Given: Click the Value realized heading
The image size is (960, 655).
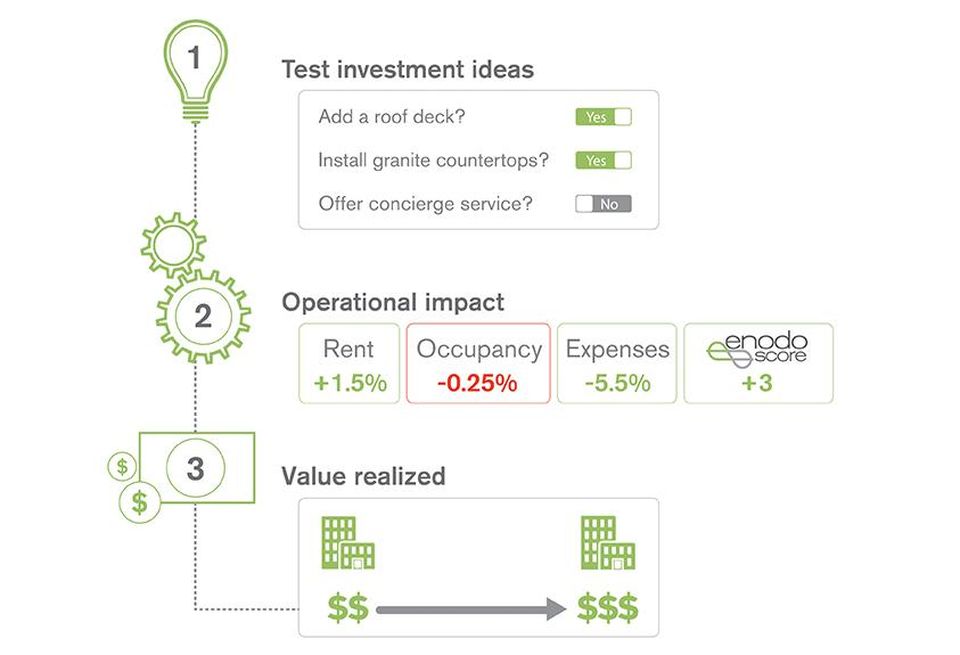Looking at the screenshot, I should (x=364, y=476).
